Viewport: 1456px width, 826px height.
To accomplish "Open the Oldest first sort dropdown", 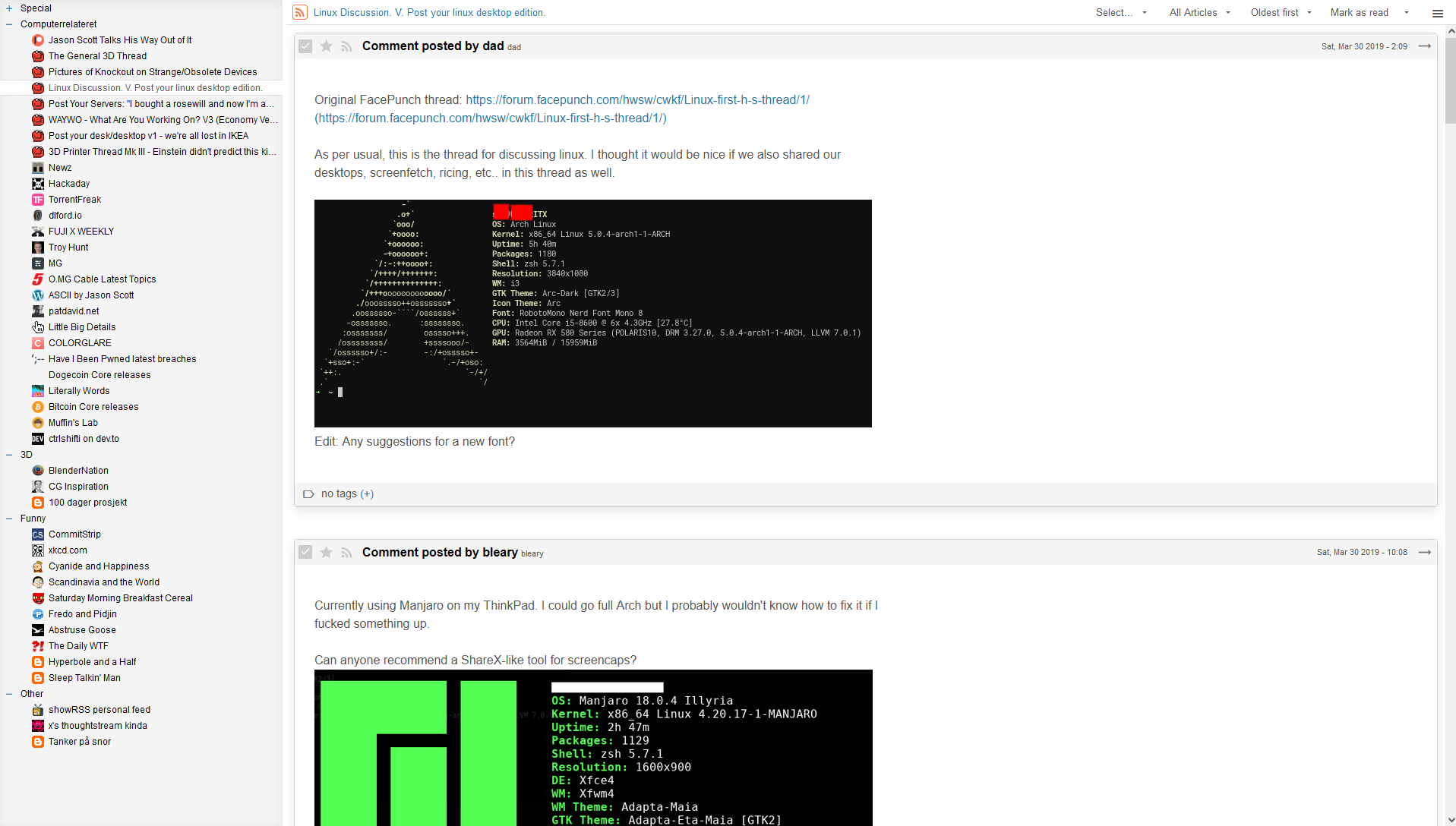I will click(1281, 13).
